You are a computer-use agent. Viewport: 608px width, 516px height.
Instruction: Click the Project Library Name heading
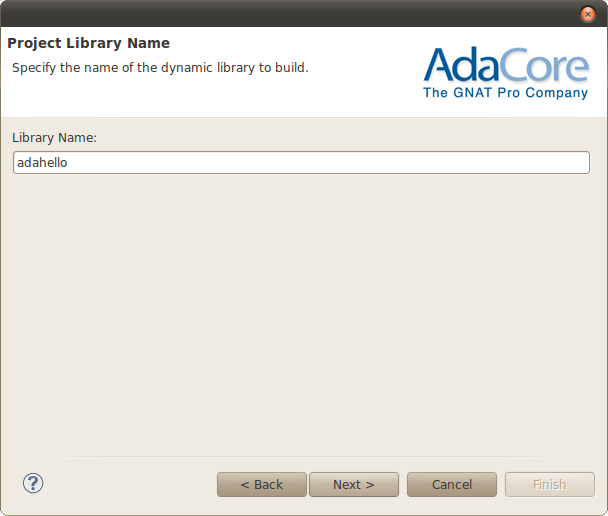89,44
